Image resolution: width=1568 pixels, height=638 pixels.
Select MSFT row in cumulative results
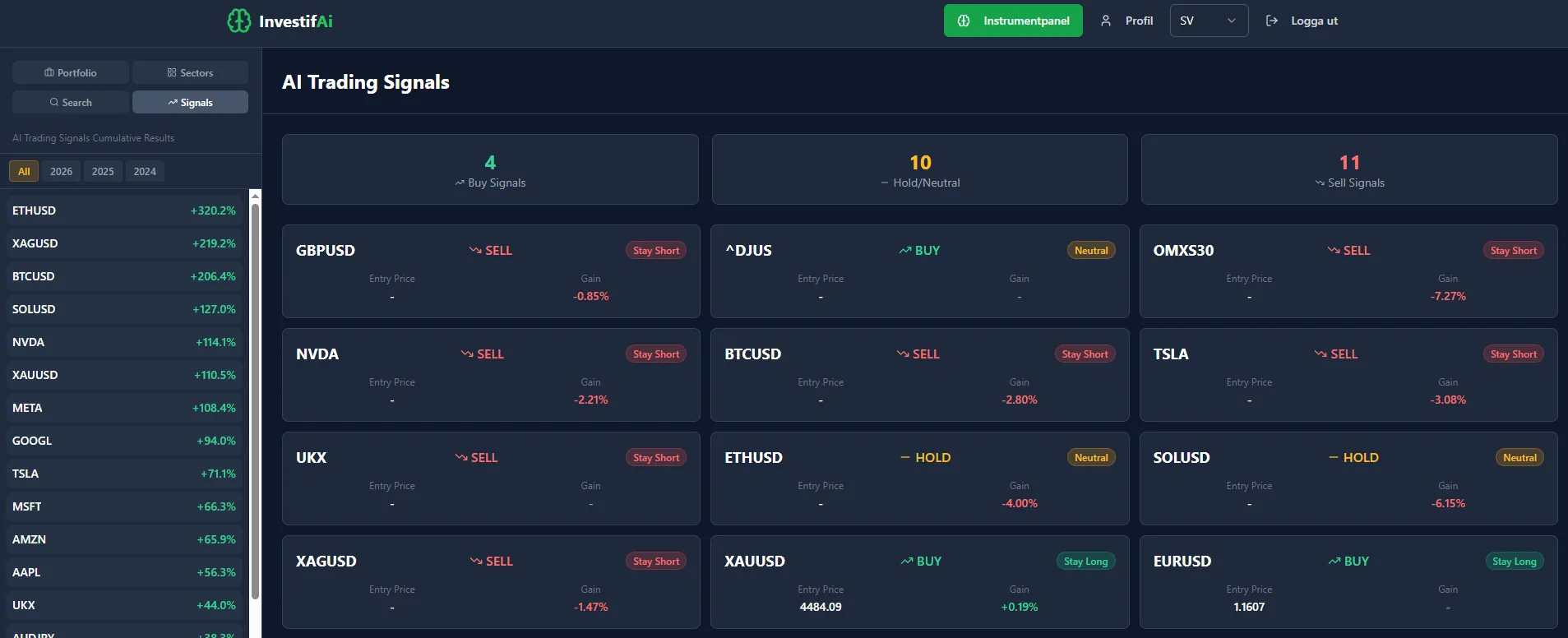[124, 506]
